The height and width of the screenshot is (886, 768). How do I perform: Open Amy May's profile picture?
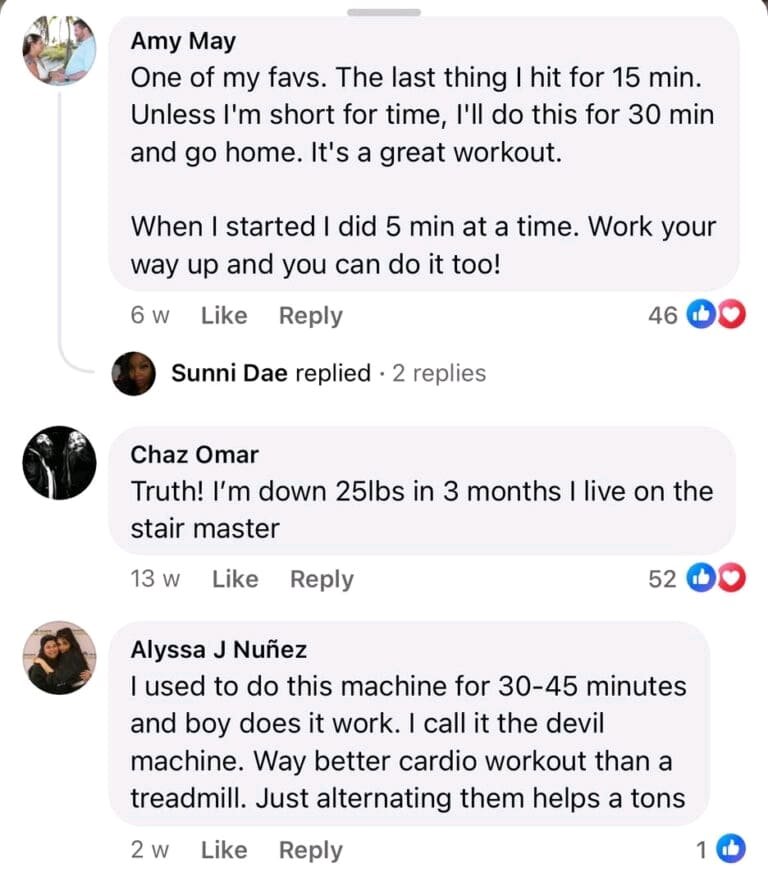60,51
